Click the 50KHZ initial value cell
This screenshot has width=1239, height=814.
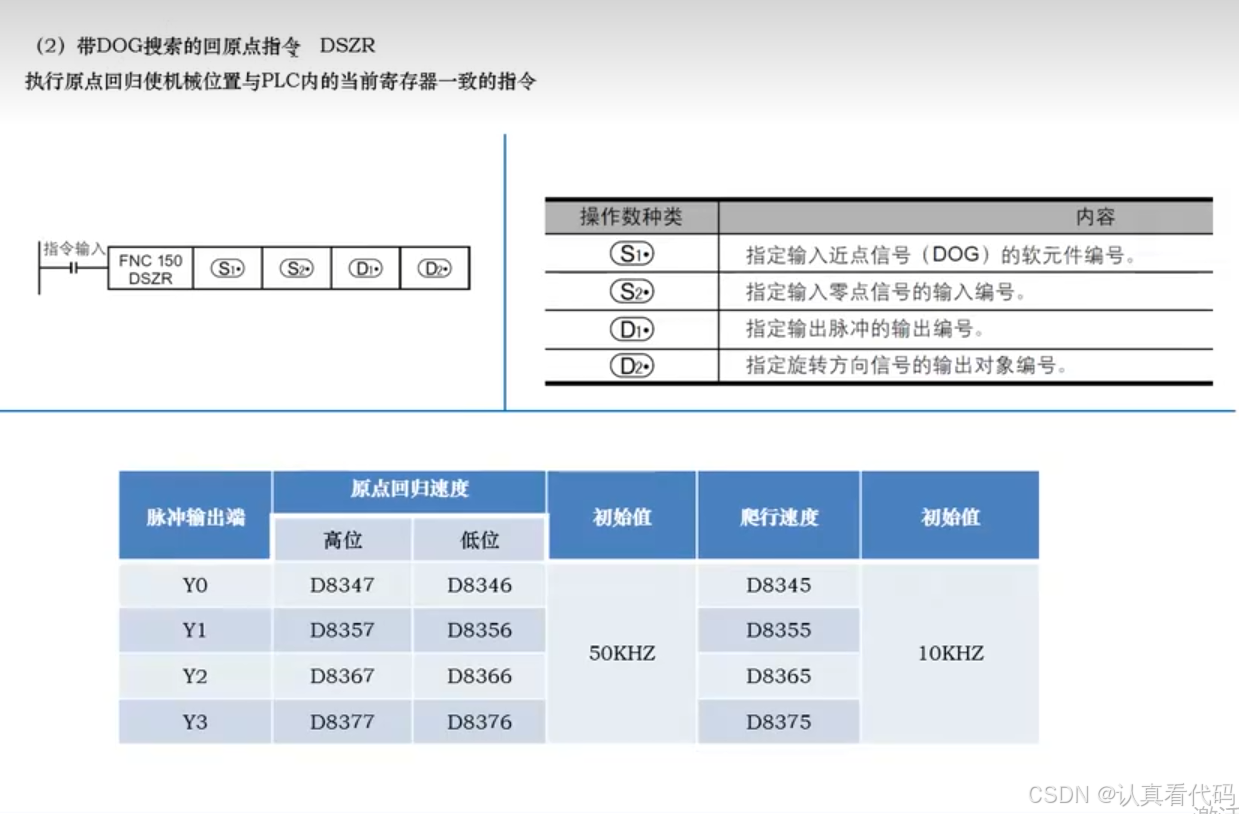622,653
